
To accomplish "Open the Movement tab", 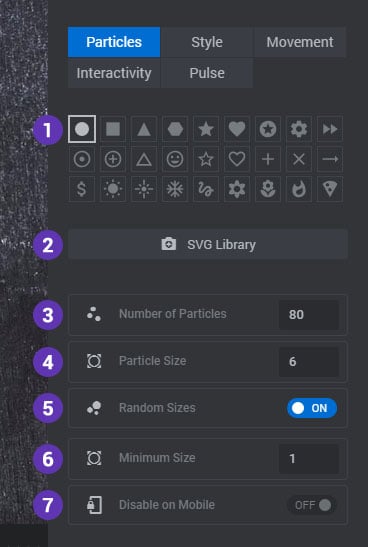I will pyautogui.click(x=300, y=42).
